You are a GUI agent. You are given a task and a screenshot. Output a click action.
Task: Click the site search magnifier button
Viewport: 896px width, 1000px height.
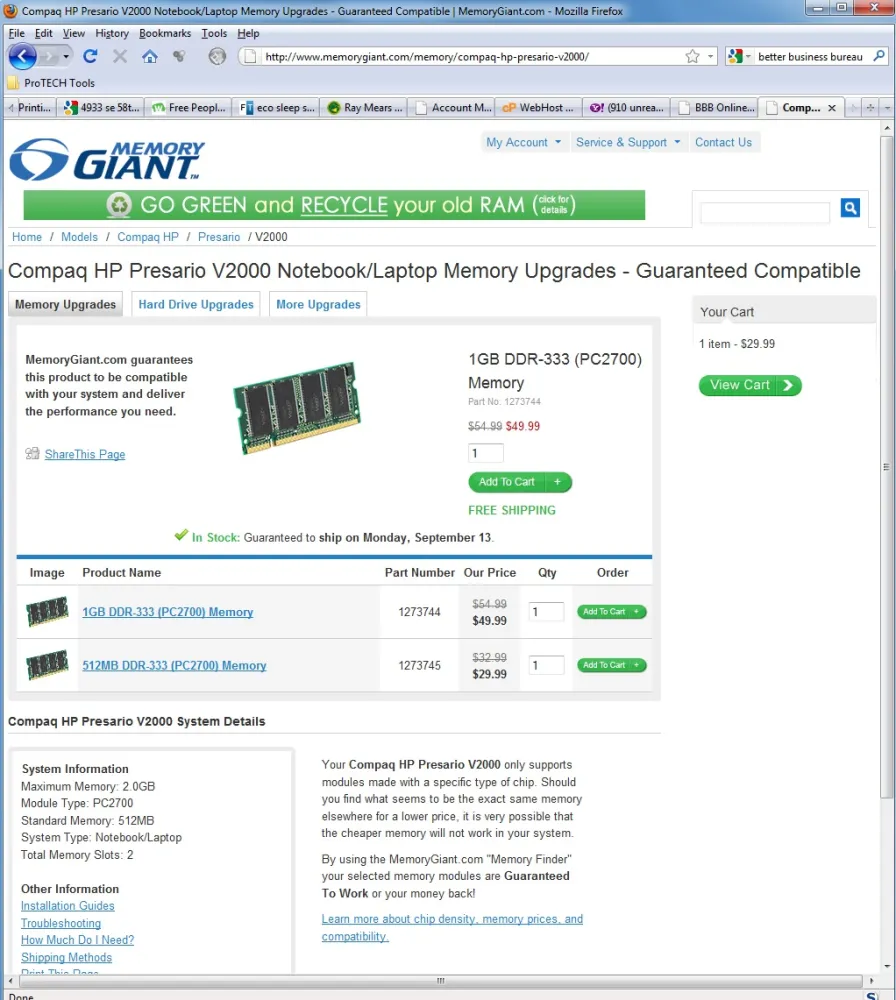(850, 207)
